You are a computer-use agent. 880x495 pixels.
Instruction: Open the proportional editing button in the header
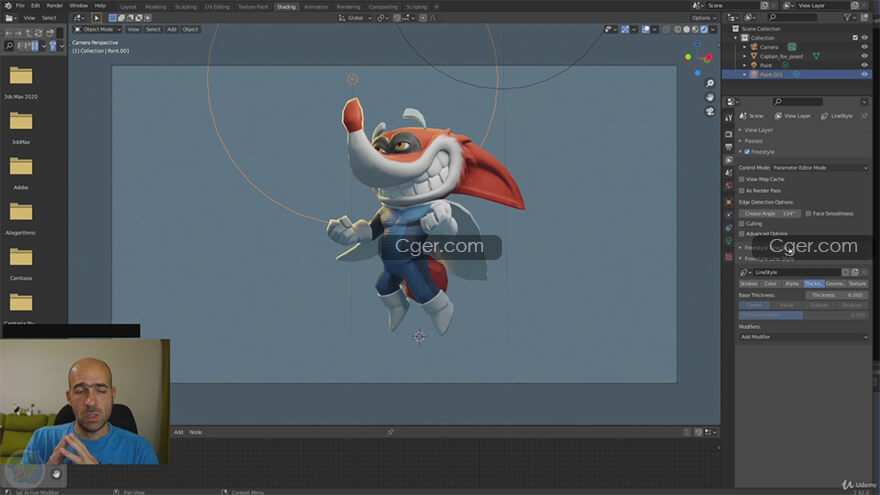(x=423, y=18)
